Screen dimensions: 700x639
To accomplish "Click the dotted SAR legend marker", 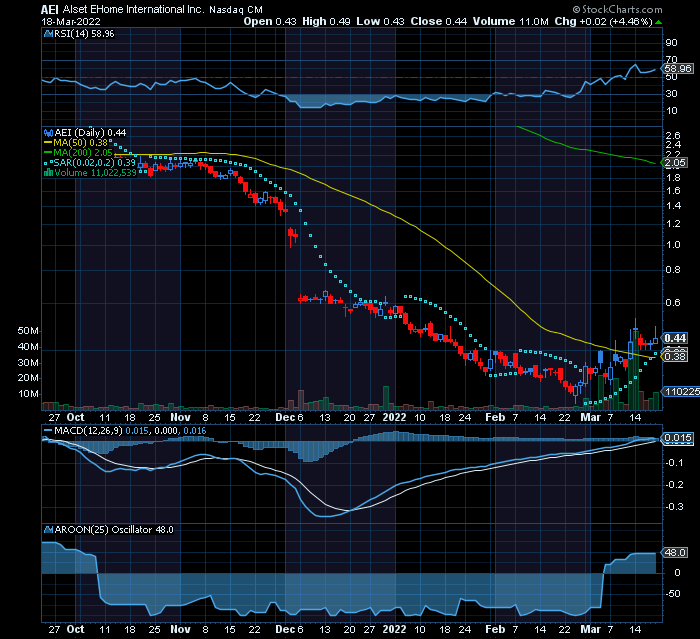I will [48, 163].
